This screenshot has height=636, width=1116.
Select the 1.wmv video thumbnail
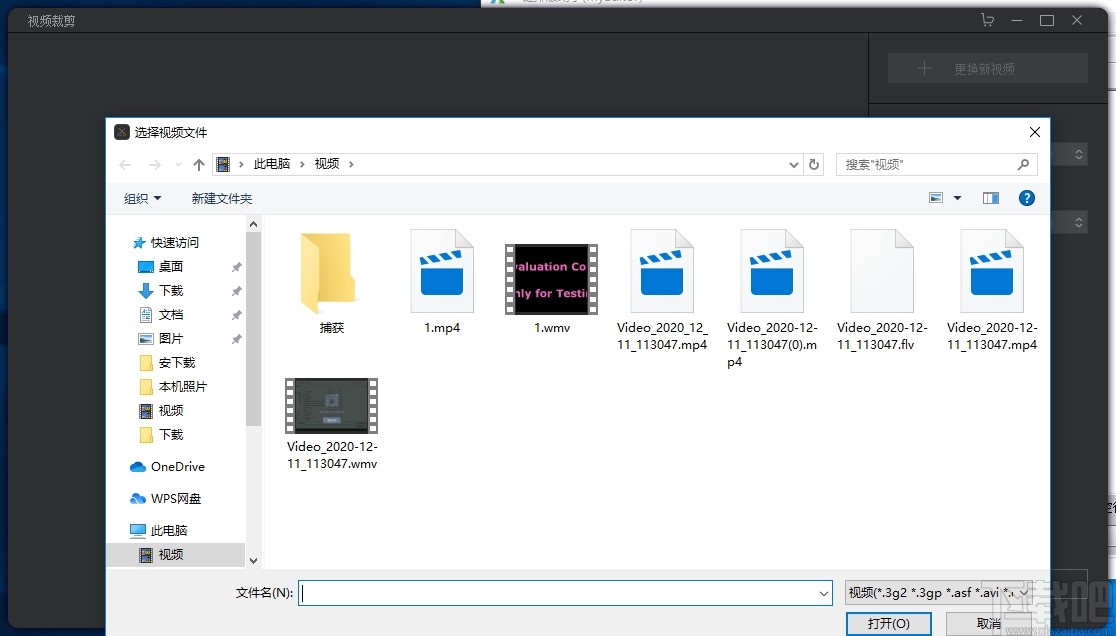point(551,278)
